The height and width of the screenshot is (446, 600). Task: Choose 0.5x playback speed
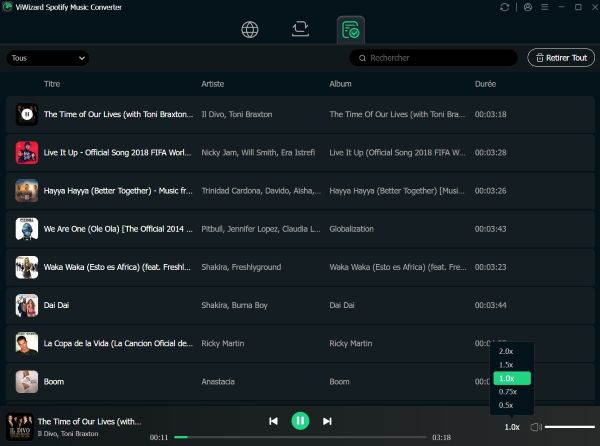512,405
